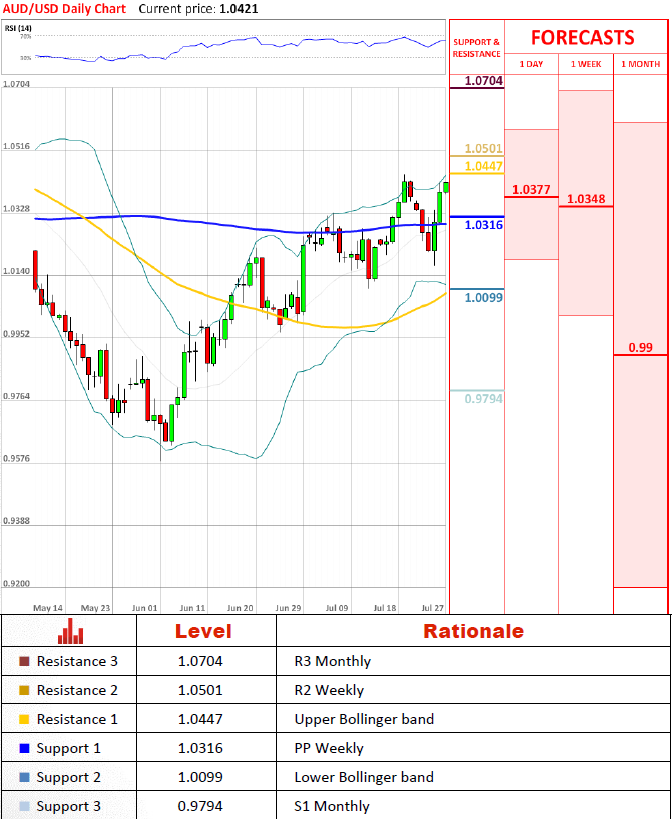Click the Support & Resistance header

[x=477, y=48]
